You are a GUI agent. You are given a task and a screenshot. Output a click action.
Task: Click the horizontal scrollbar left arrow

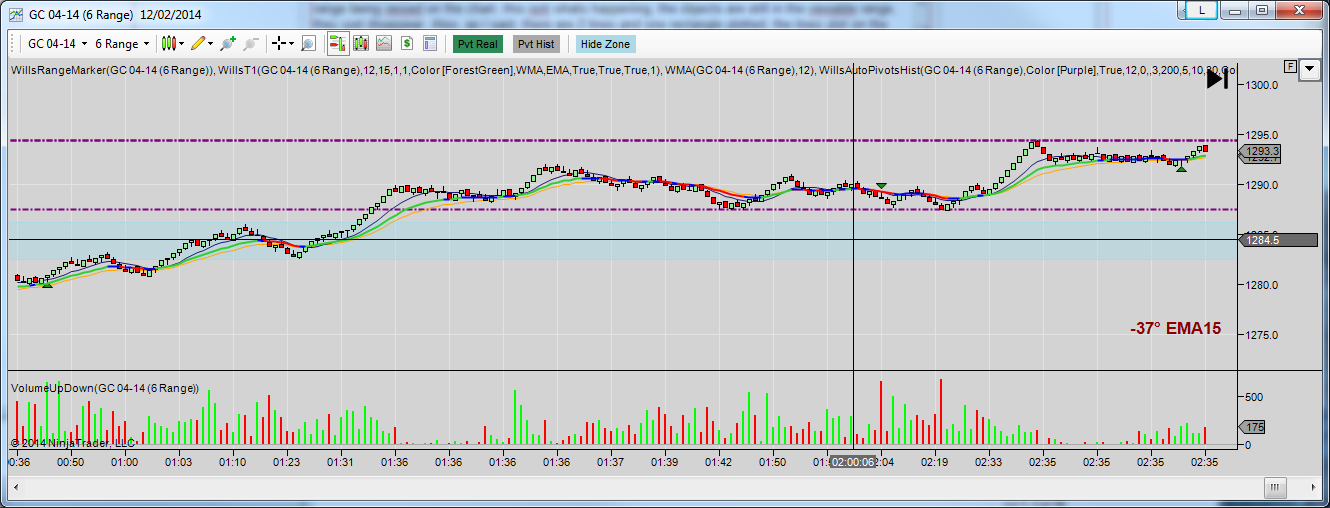[15, 487]
